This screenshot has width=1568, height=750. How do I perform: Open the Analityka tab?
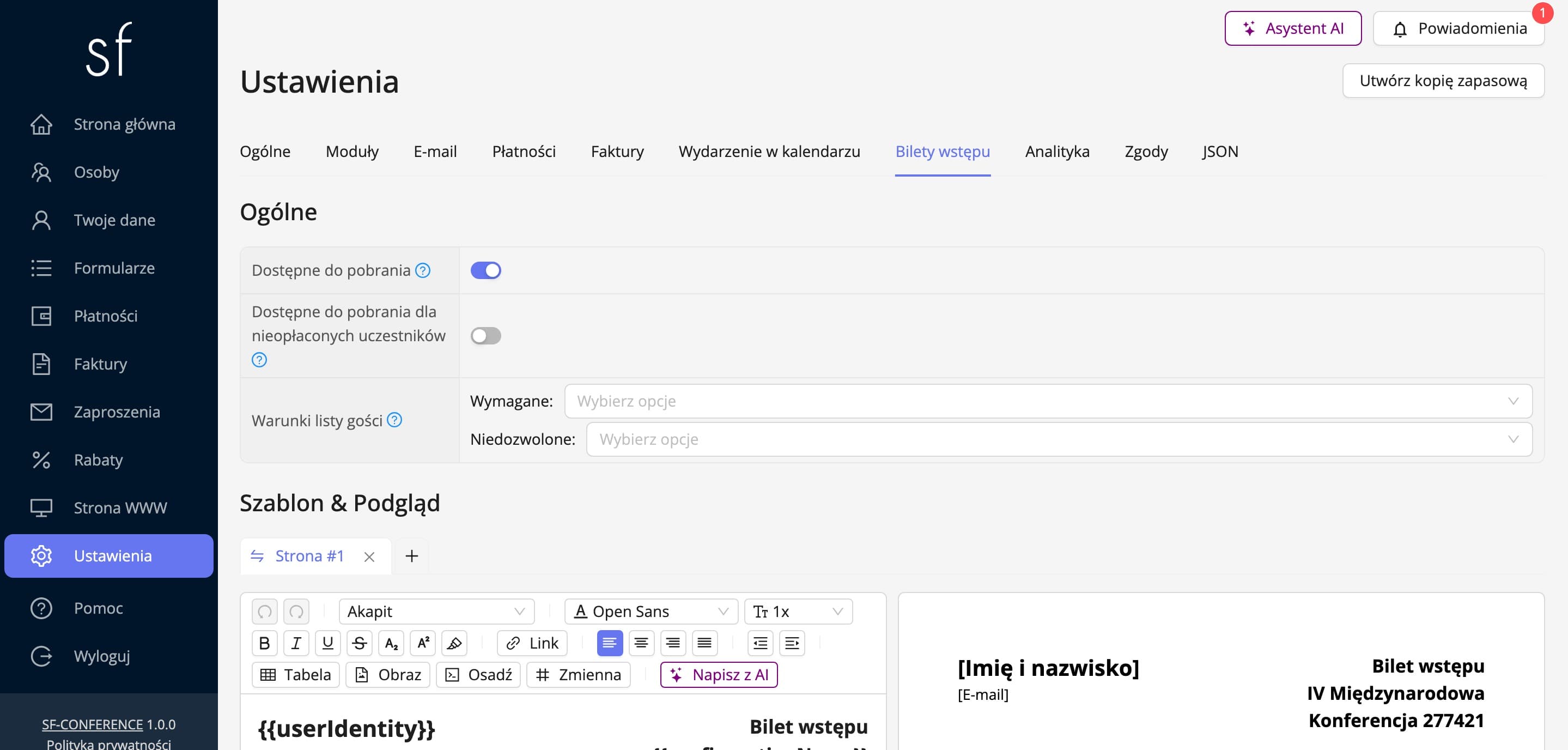point(1058,151)
